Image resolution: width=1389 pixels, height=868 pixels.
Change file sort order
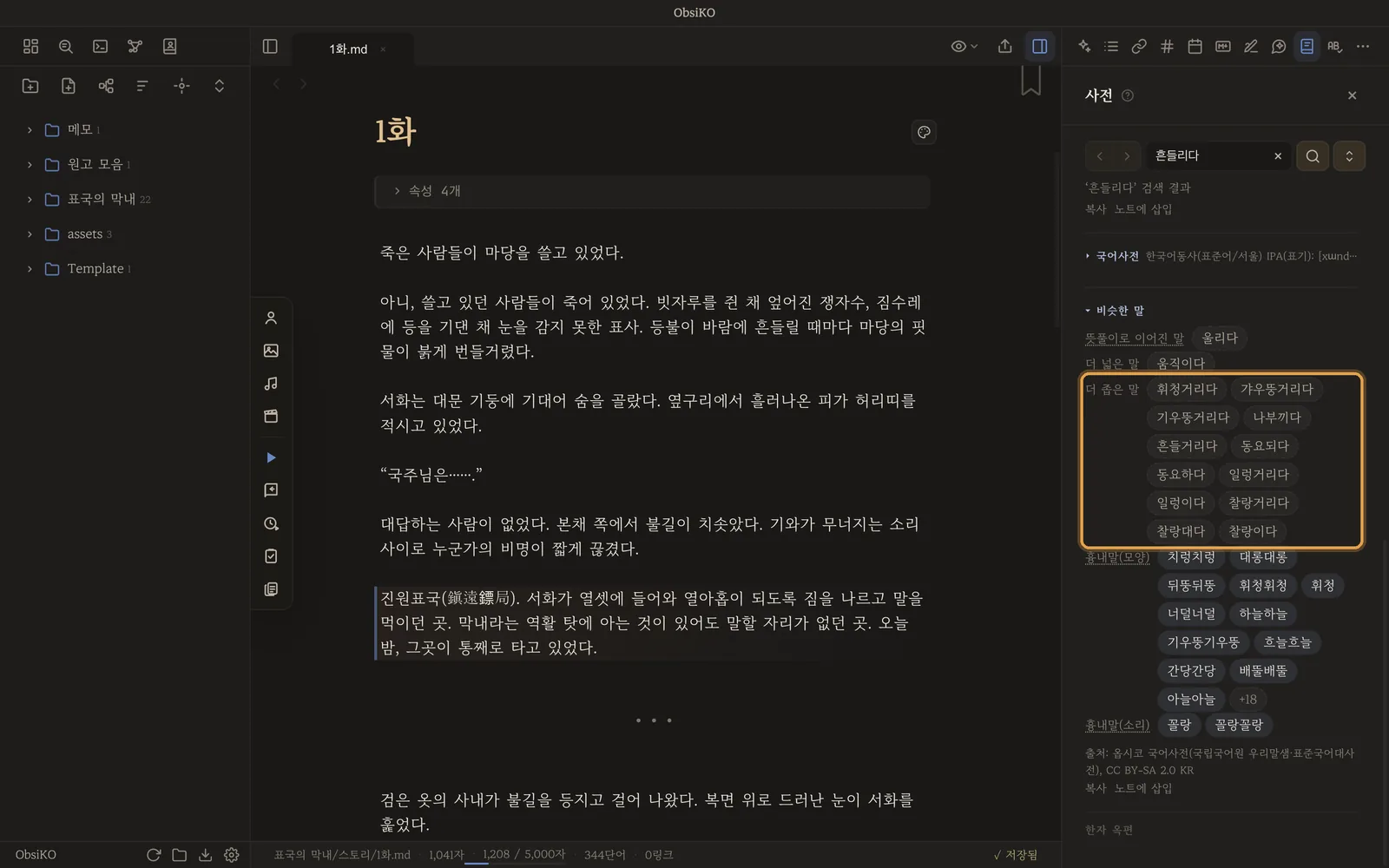pos(143,85)
